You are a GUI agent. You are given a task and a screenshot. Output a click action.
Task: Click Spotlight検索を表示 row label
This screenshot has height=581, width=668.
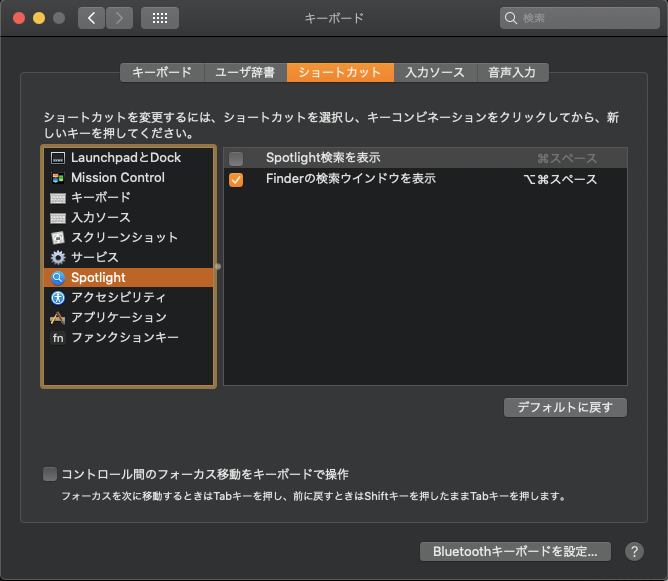click(323, 158)
